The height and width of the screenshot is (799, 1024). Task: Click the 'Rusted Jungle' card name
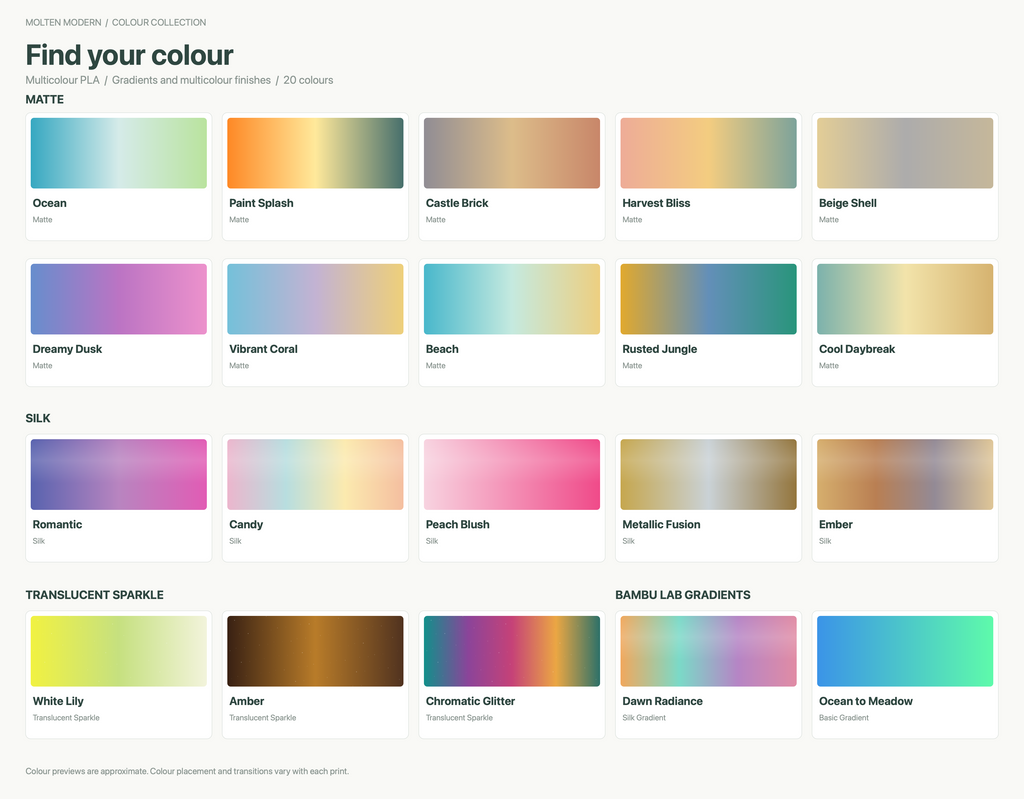[660, 350]
